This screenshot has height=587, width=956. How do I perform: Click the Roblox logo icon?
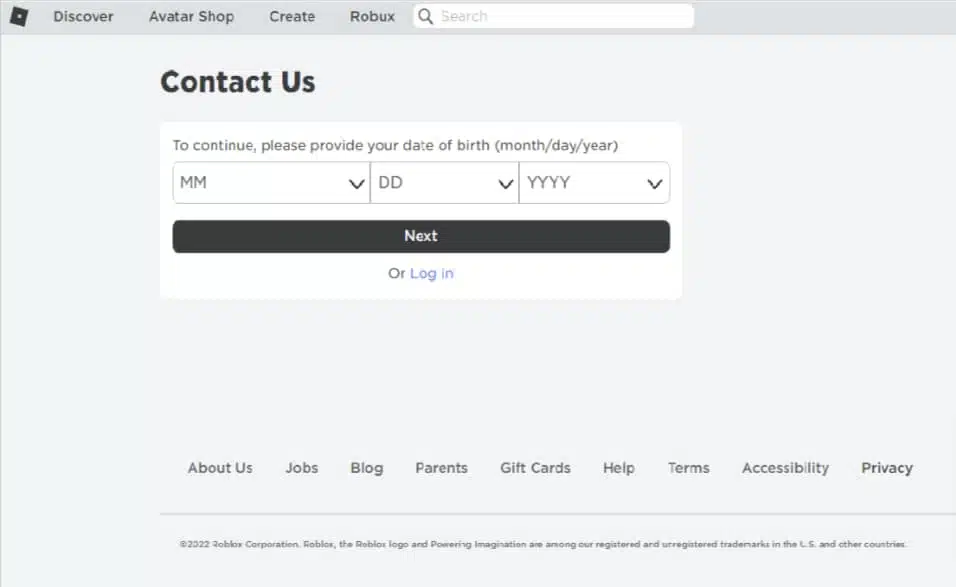[x=19, y=16]
